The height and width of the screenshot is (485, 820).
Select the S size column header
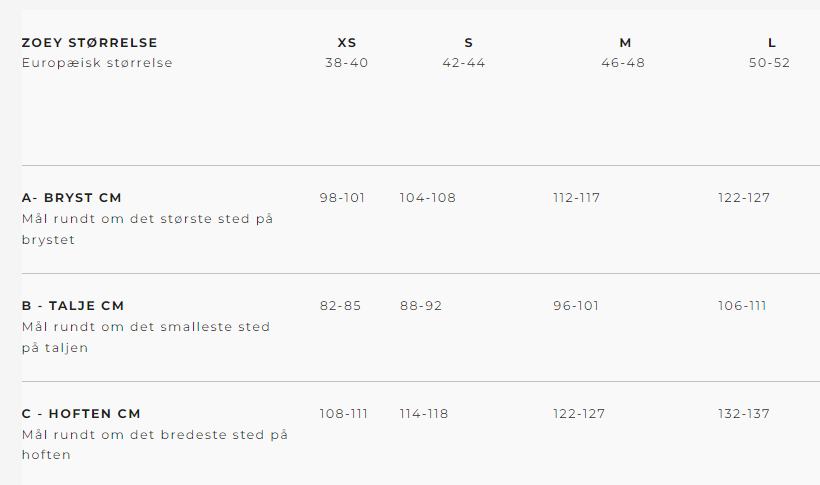[x=468, y=43]
